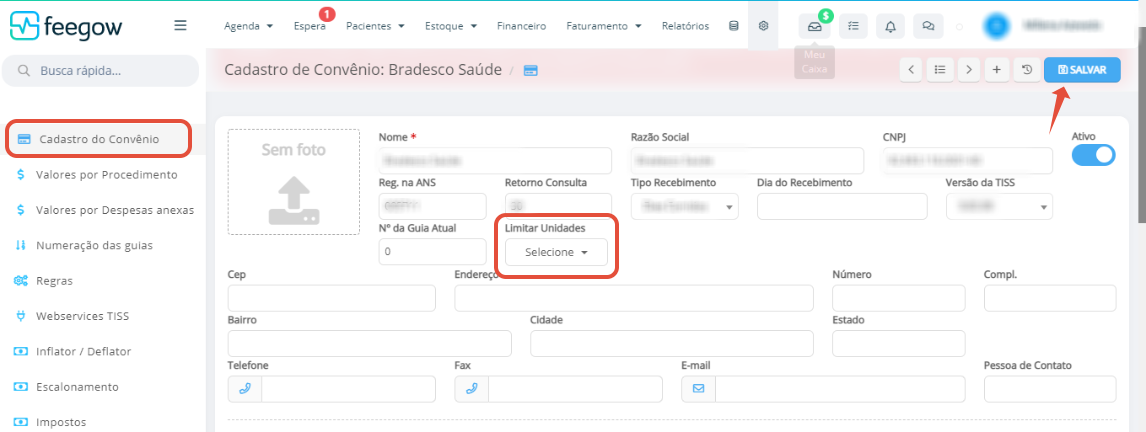Click the Nome input field
This screenshot has height=432, width=1146.
point(495,160)
